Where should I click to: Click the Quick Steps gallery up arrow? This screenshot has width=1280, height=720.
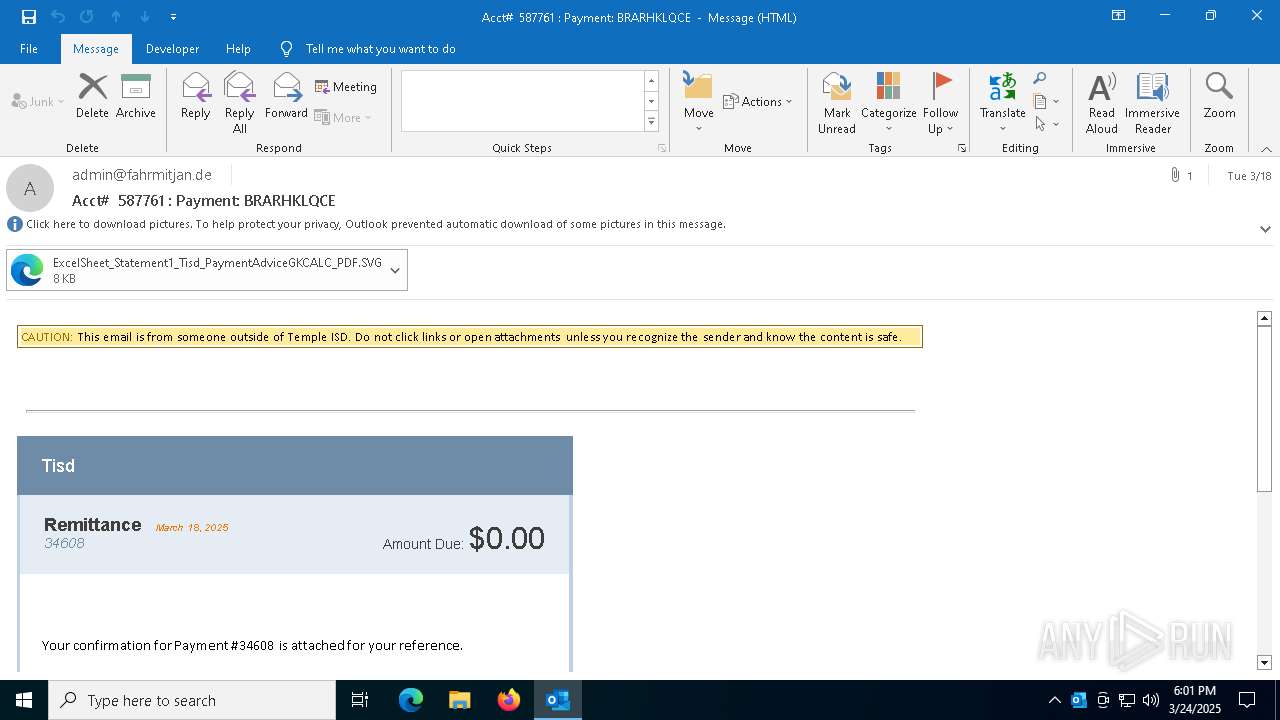pyautogui.click(x=651, y=80)
